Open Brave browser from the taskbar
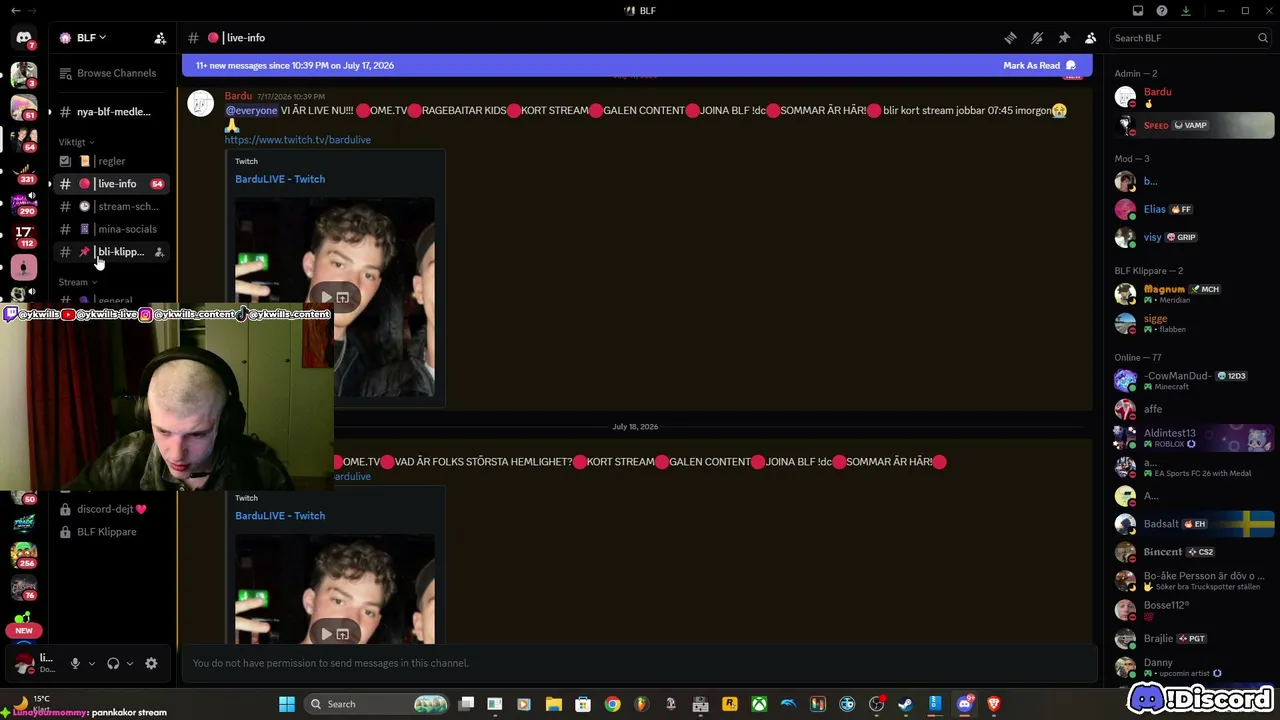The image size is (1280, 720). click(x=993, y=704)
